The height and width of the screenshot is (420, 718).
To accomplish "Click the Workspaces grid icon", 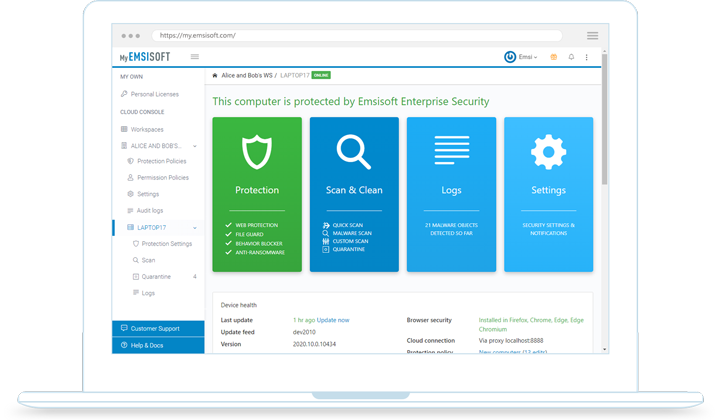I will [124, 129].
